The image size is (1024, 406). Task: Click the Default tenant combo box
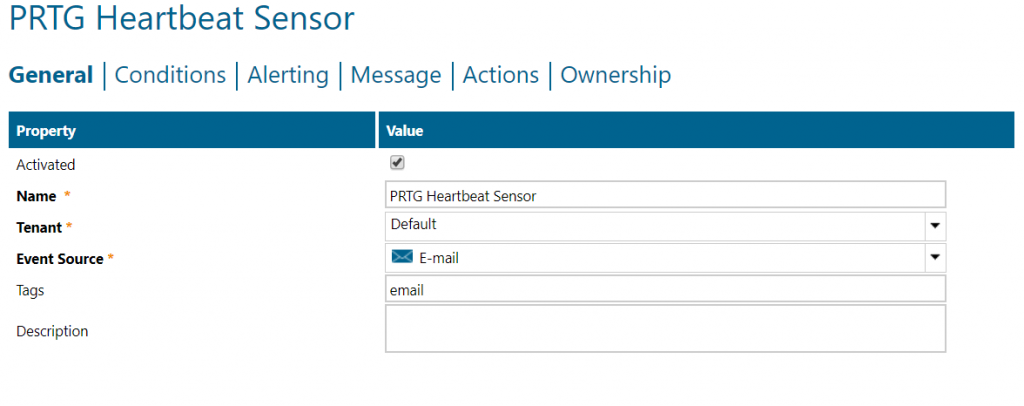(655, 225)
